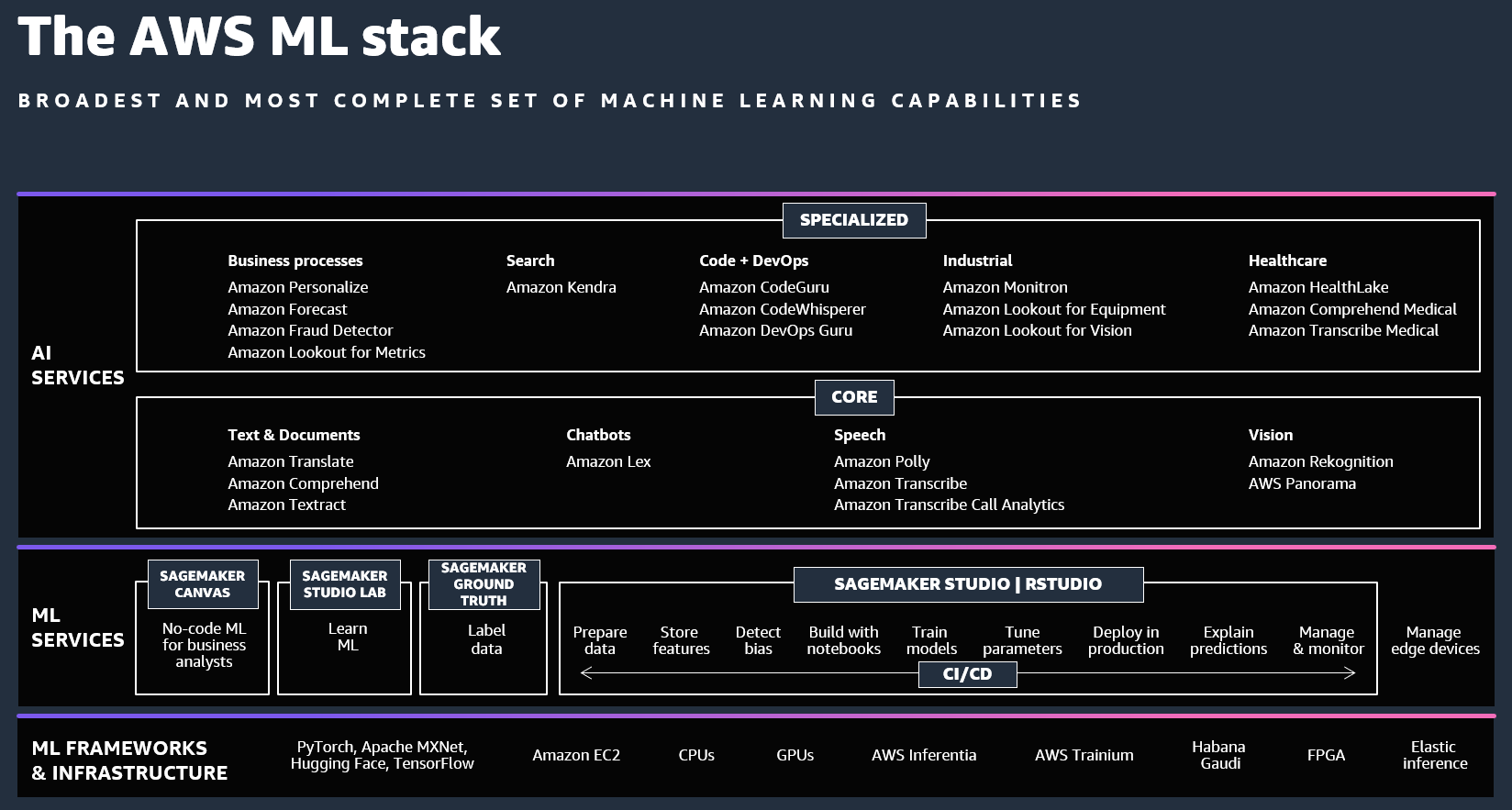The width and height of the screenshot is (1512, 810).
Task: Click Amazon Monitron
Action: click(x=1006, y=287)
